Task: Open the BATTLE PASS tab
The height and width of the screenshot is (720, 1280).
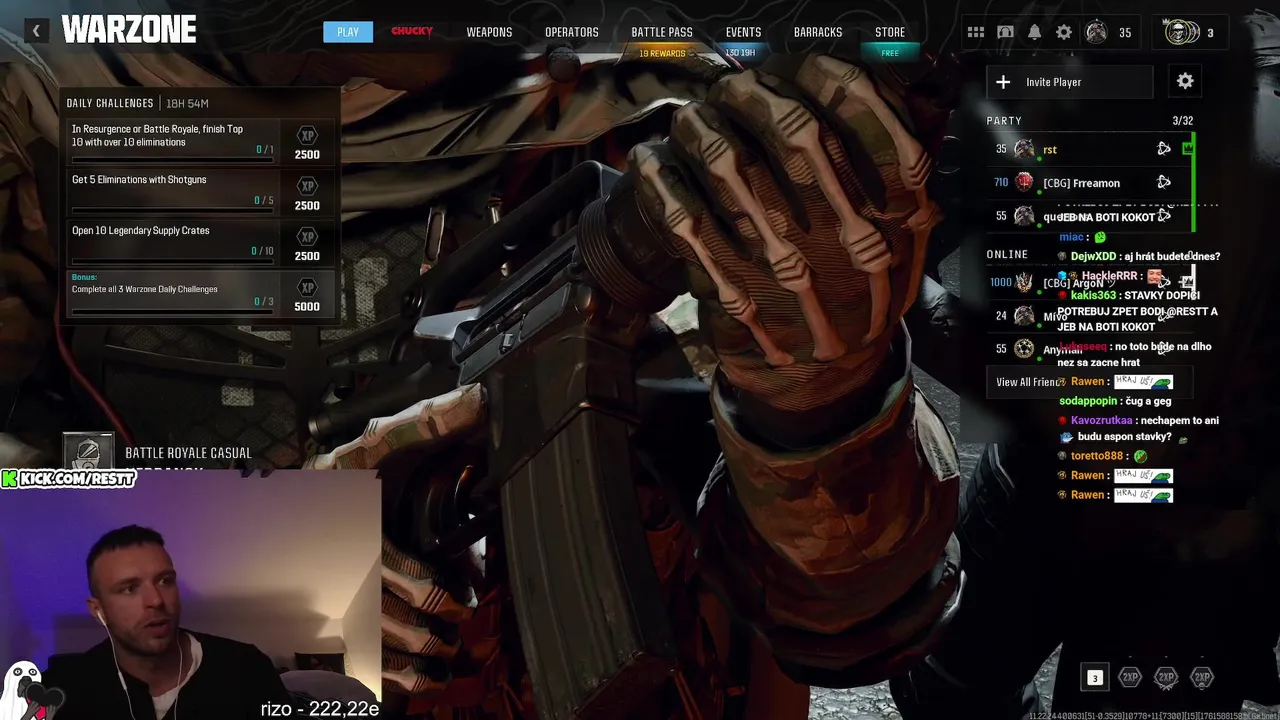Action: coord(662,32)
